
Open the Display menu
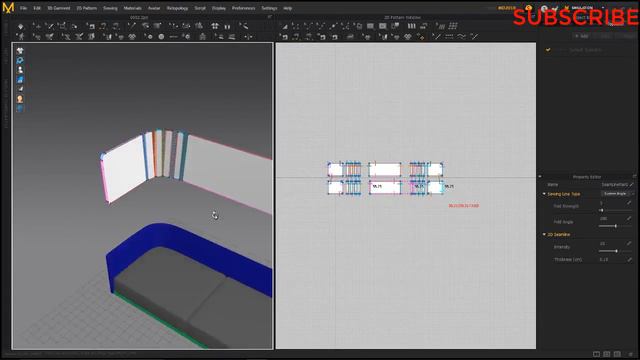tap(219, 8)
